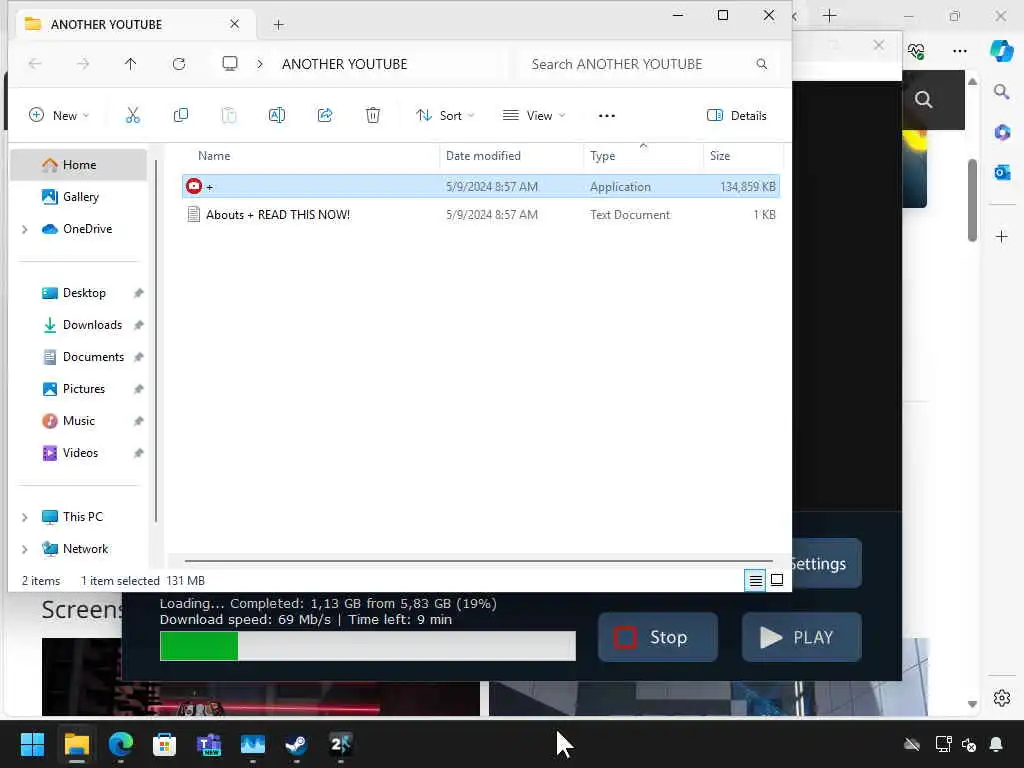This screenshot has width=1024, height=768.
Task: Open Microsoft Store from the taskbar
Action: coord(165,744)
